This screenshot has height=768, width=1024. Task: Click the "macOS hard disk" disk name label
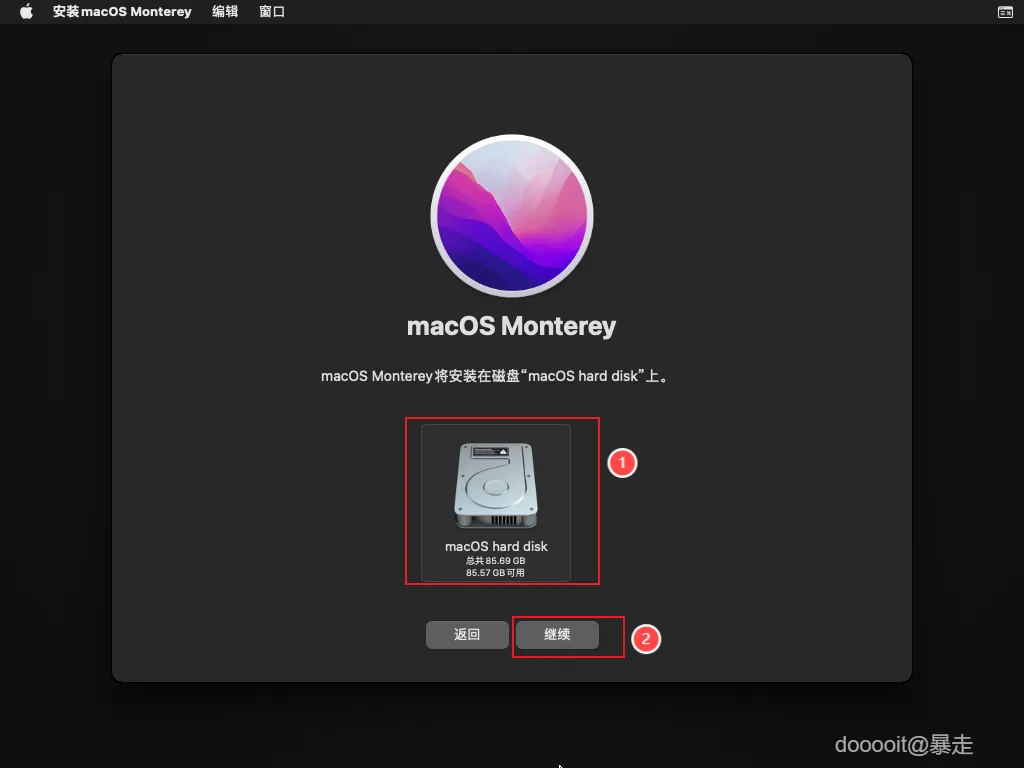pos(496,546)
